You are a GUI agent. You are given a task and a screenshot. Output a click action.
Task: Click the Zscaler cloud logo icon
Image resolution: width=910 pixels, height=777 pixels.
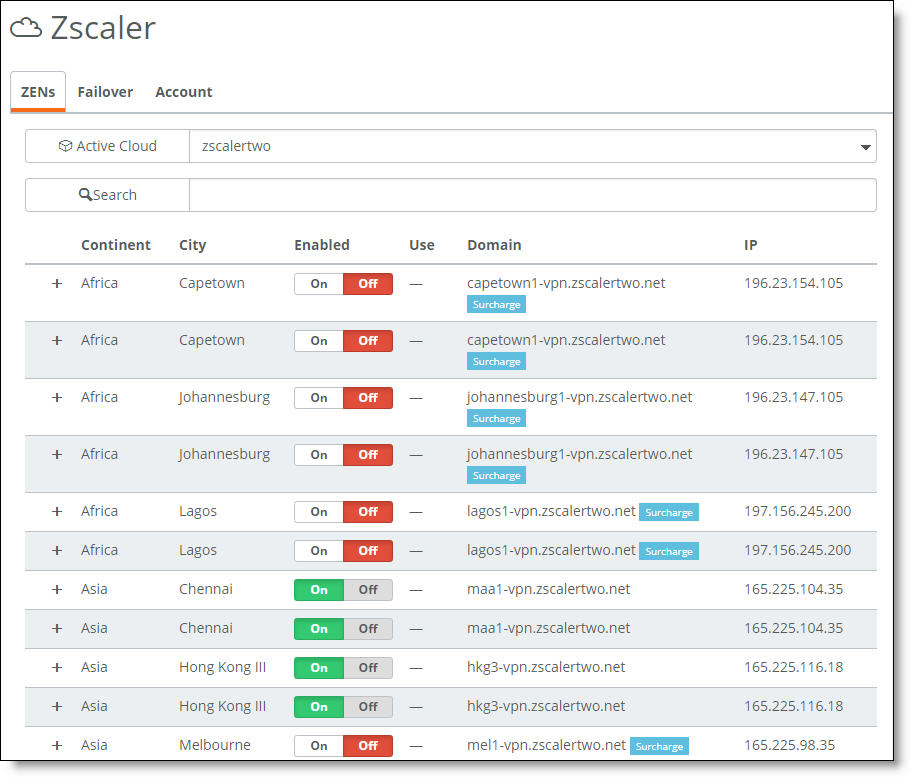26,27
